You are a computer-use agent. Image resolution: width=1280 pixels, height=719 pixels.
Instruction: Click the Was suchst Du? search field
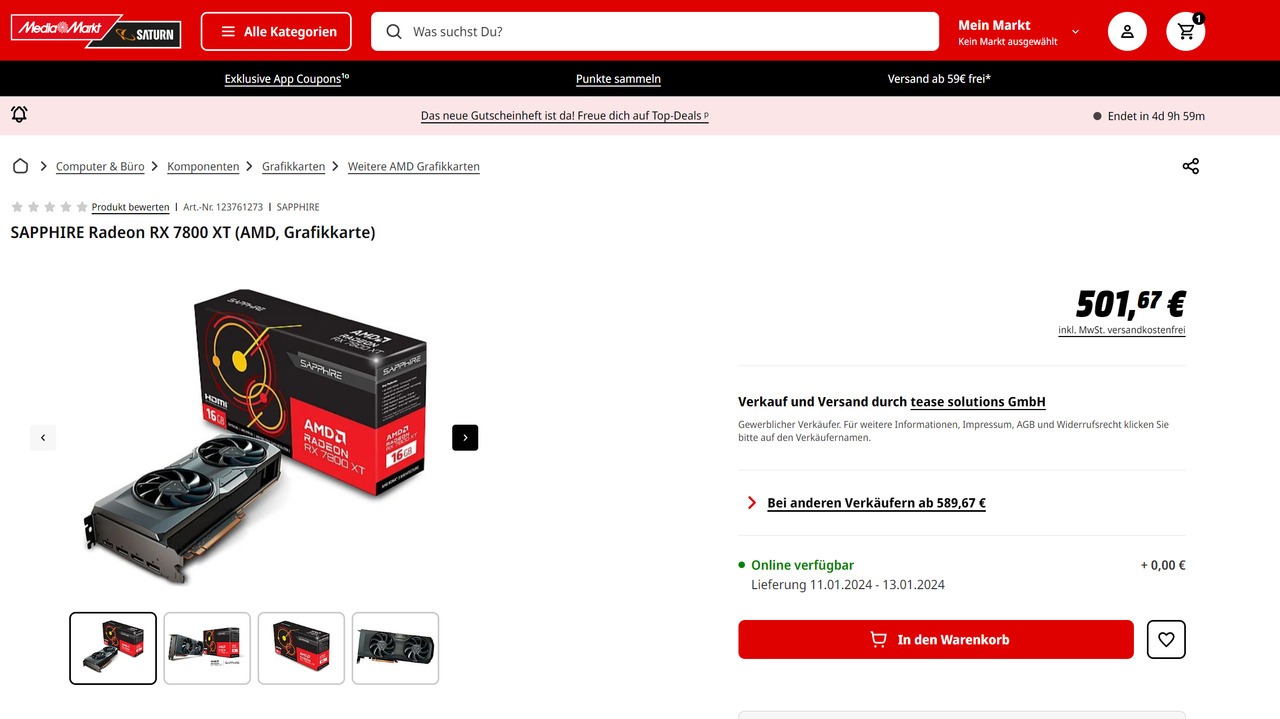tap(655, 32)
